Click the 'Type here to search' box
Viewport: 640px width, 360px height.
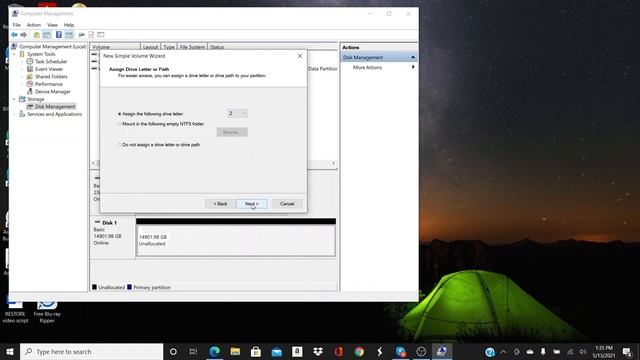coord(91,351)
